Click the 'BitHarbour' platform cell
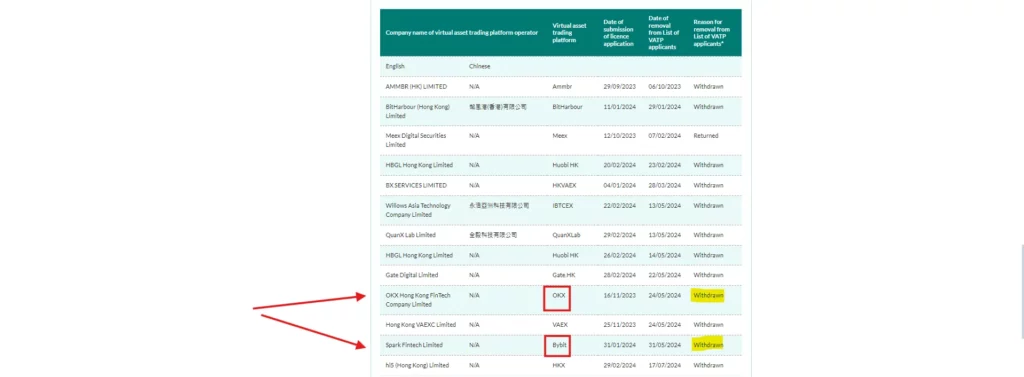Screen dimensions: 1024x377 [x=567, y=107]
